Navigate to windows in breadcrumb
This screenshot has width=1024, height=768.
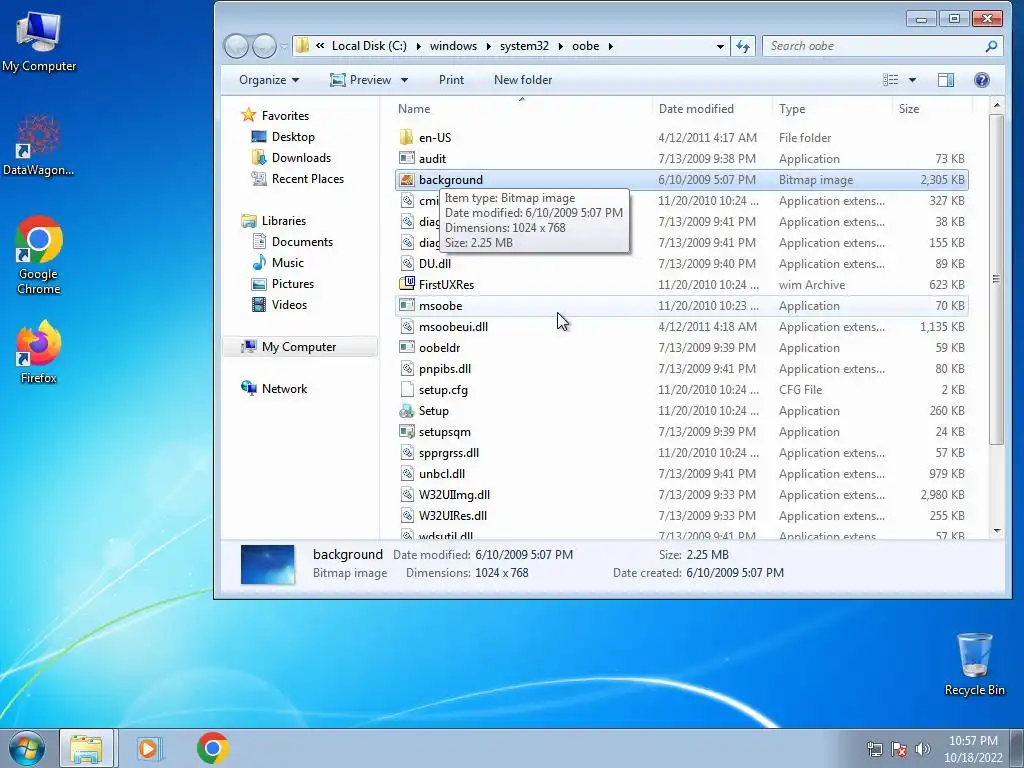click(453, 46)
